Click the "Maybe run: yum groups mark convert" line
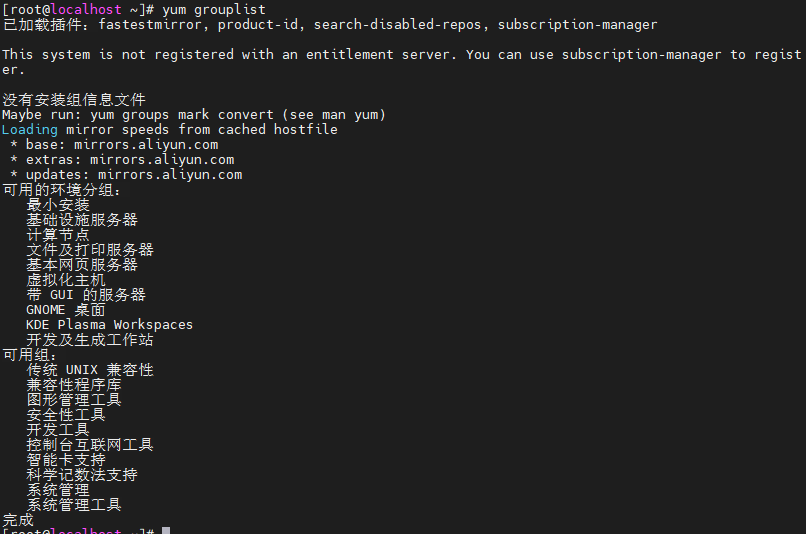This screenshot has height=534, width=806. [193, 115]
